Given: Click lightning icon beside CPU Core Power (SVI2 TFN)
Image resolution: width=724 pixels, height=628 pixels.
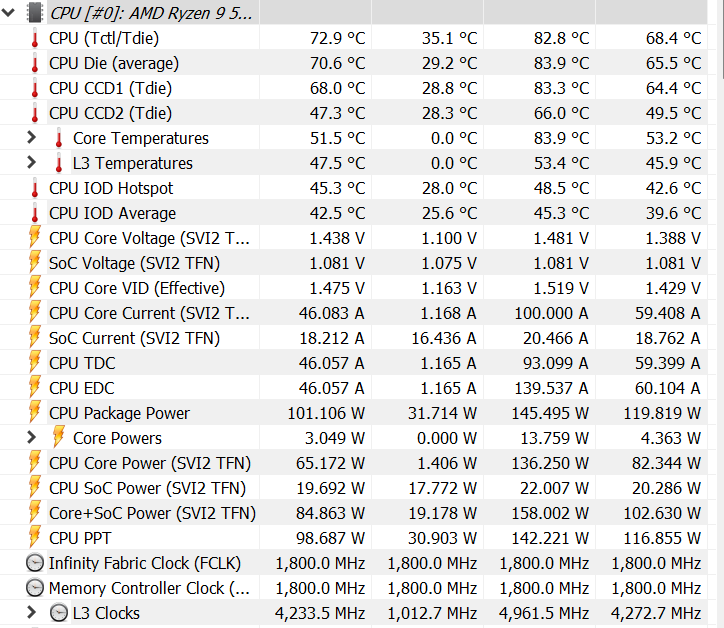Looking at the screenshot, I should click(35, 462).
